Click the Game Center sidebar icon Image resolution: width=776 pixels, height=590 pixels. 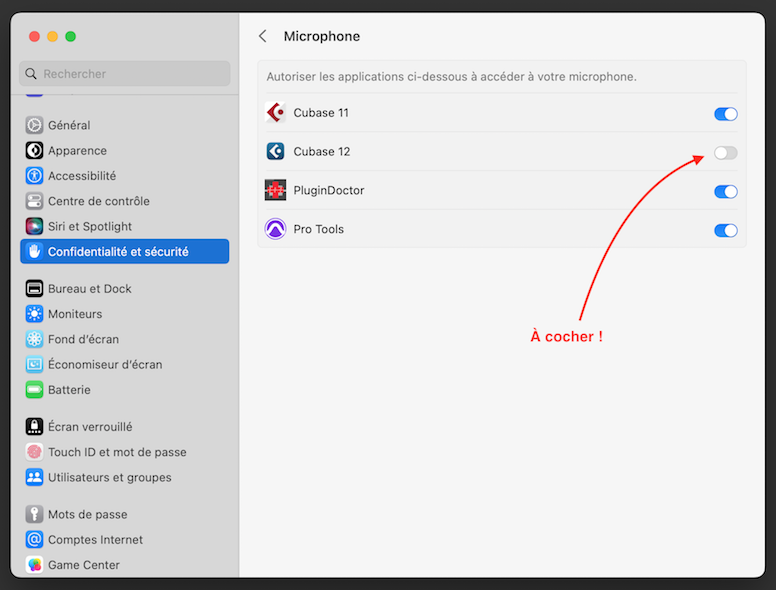35,565
